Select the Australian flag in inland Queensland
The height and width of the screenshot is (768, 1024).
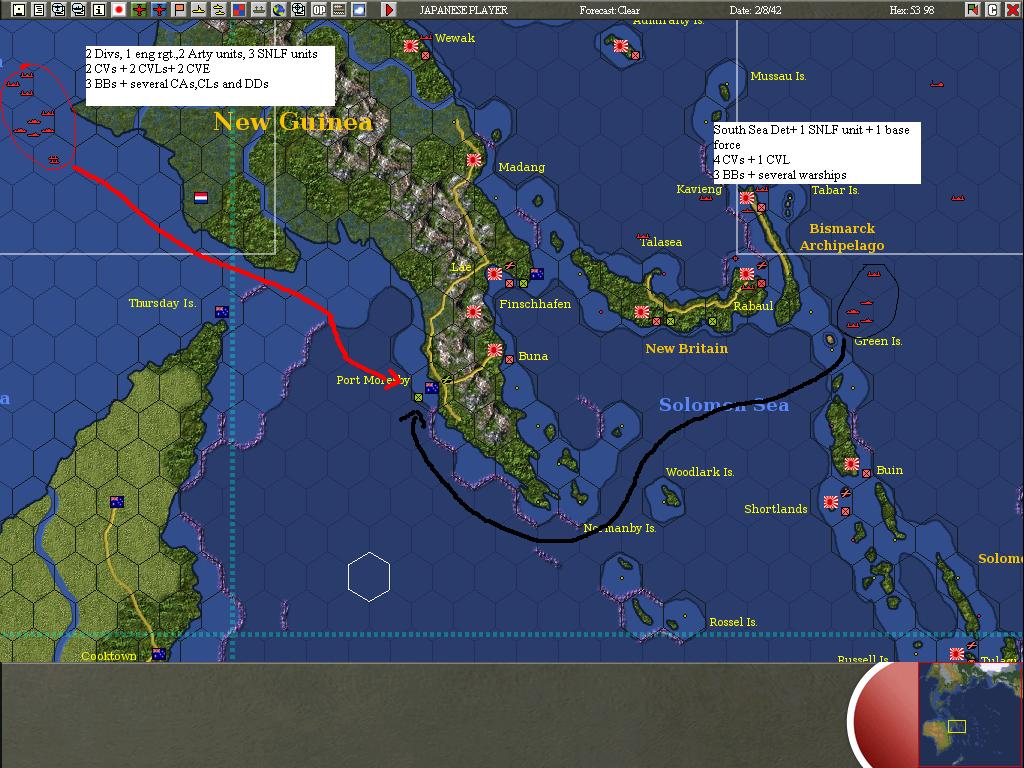click(x=117, y=502)
